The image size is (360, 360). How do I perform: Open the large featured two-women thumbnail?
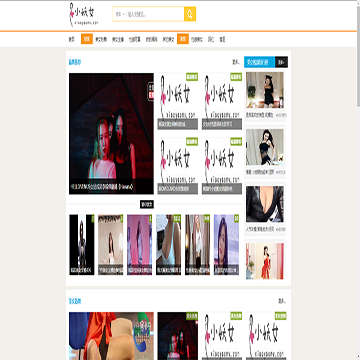(111, 133)
